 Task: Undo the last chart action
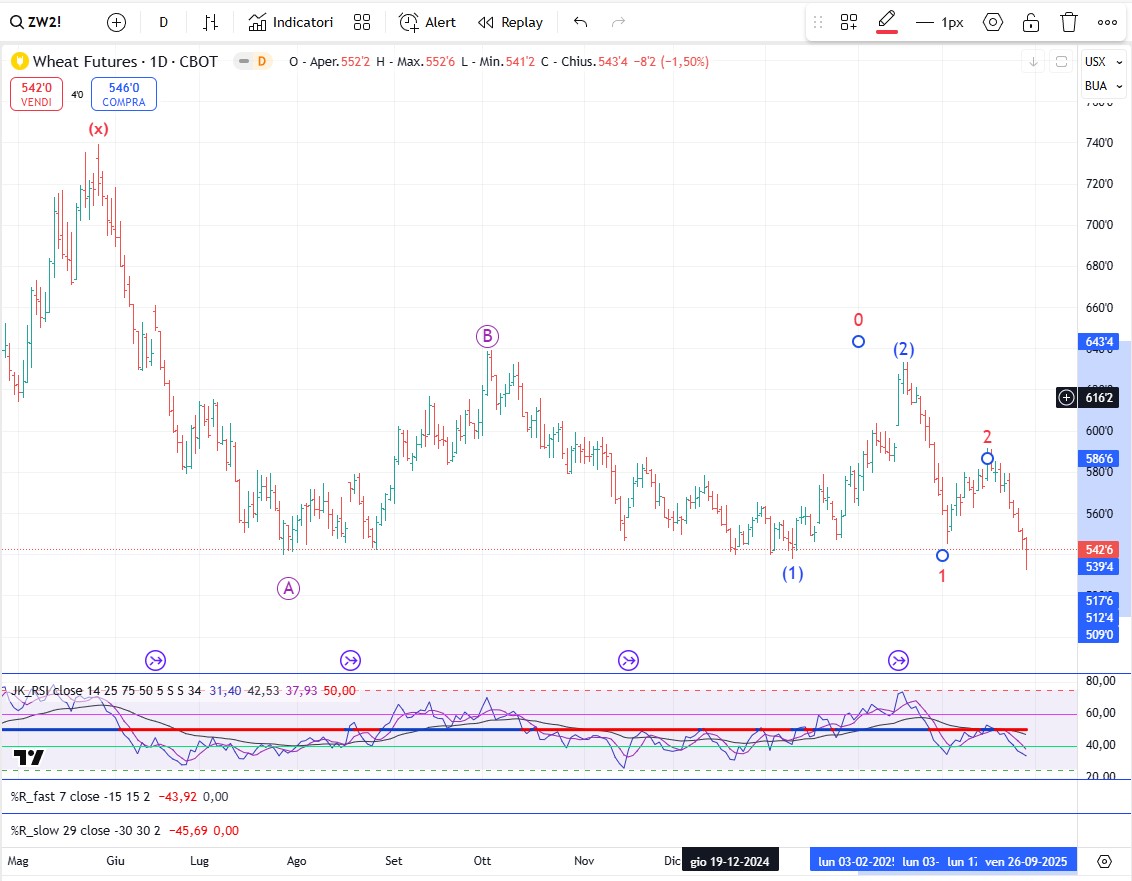pos(580,22)
